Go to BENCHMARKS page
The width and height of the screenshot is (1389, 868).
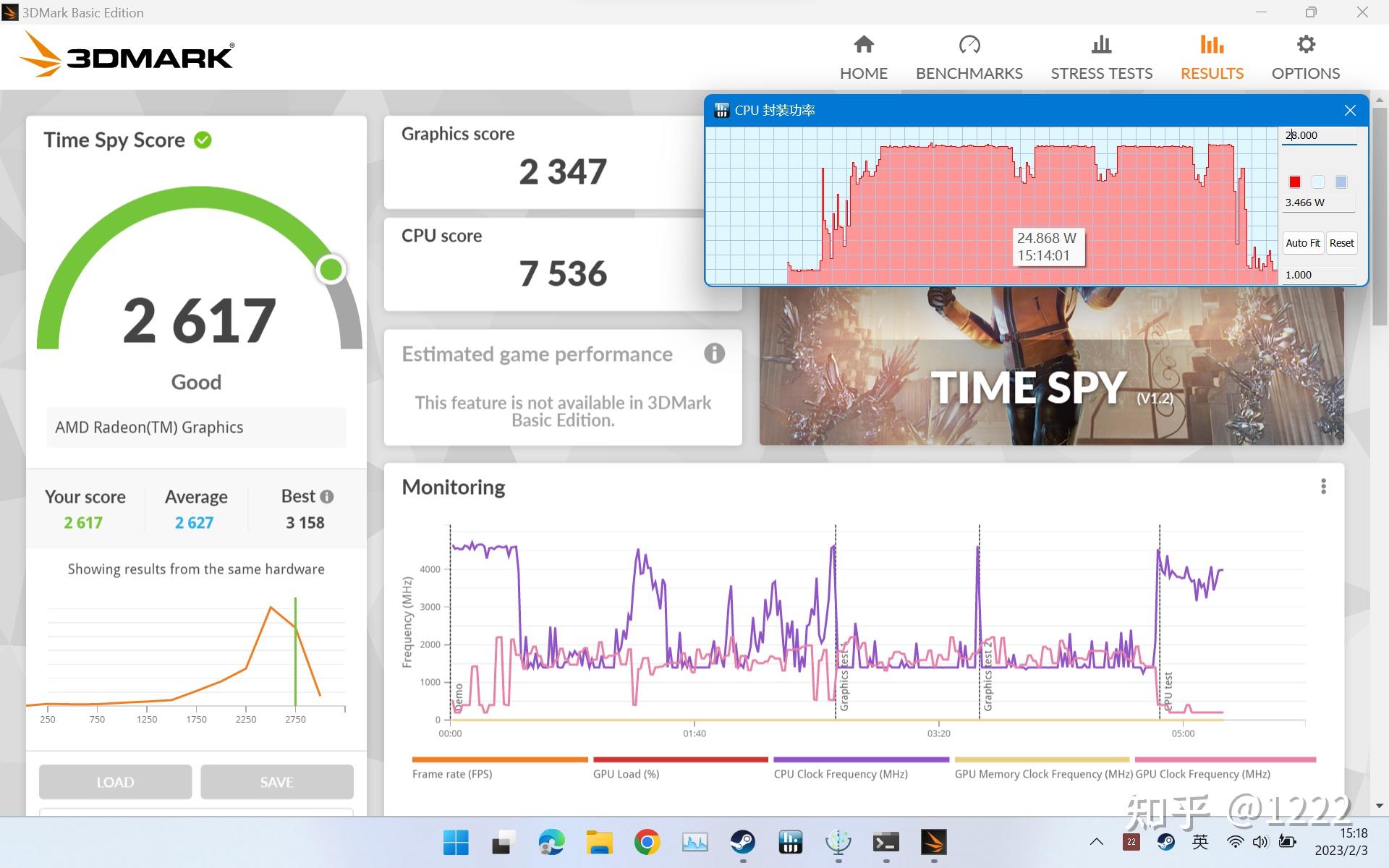969,59
